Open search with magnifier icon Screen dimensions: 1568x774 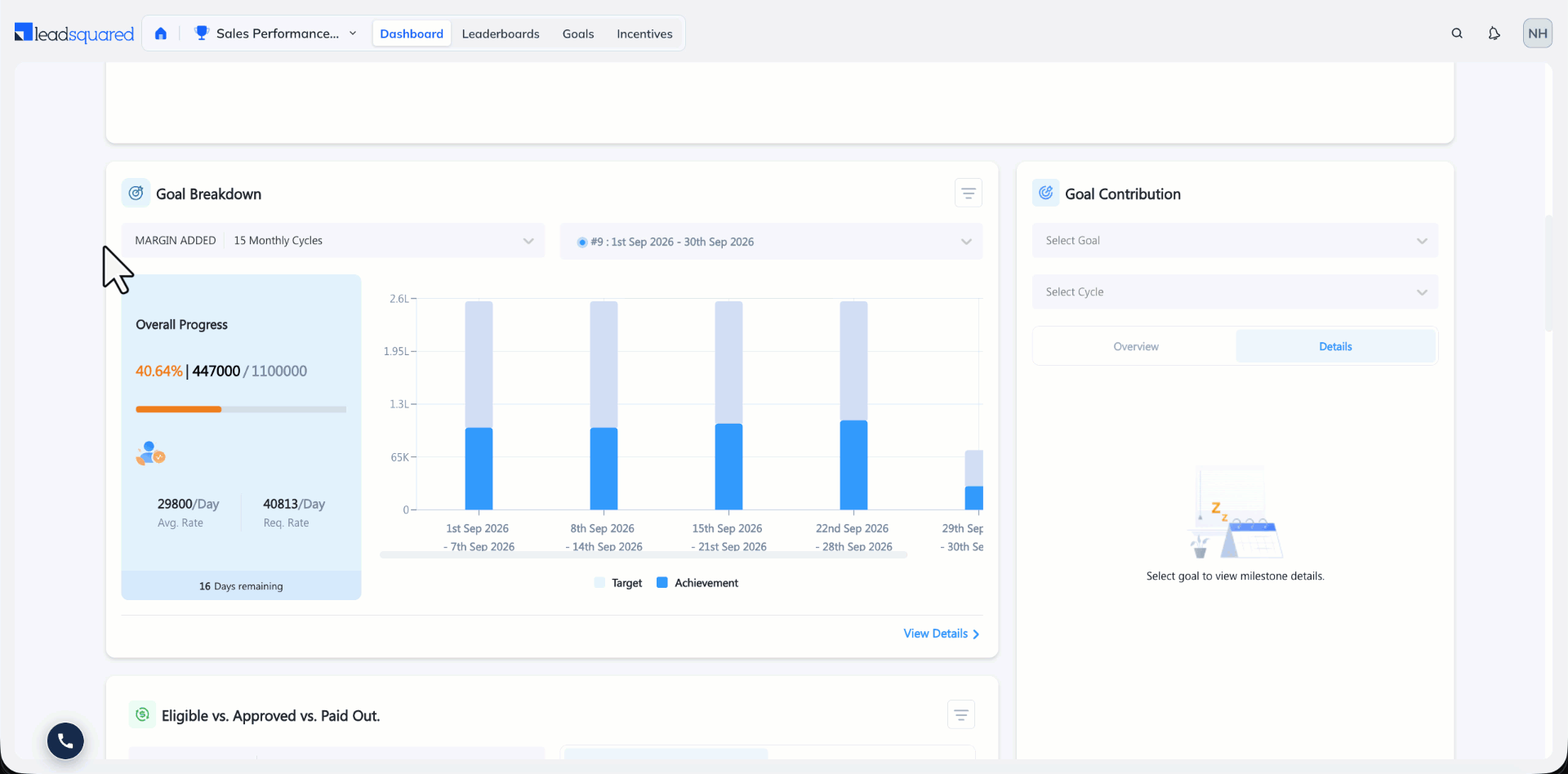(x=1457, y=33)
